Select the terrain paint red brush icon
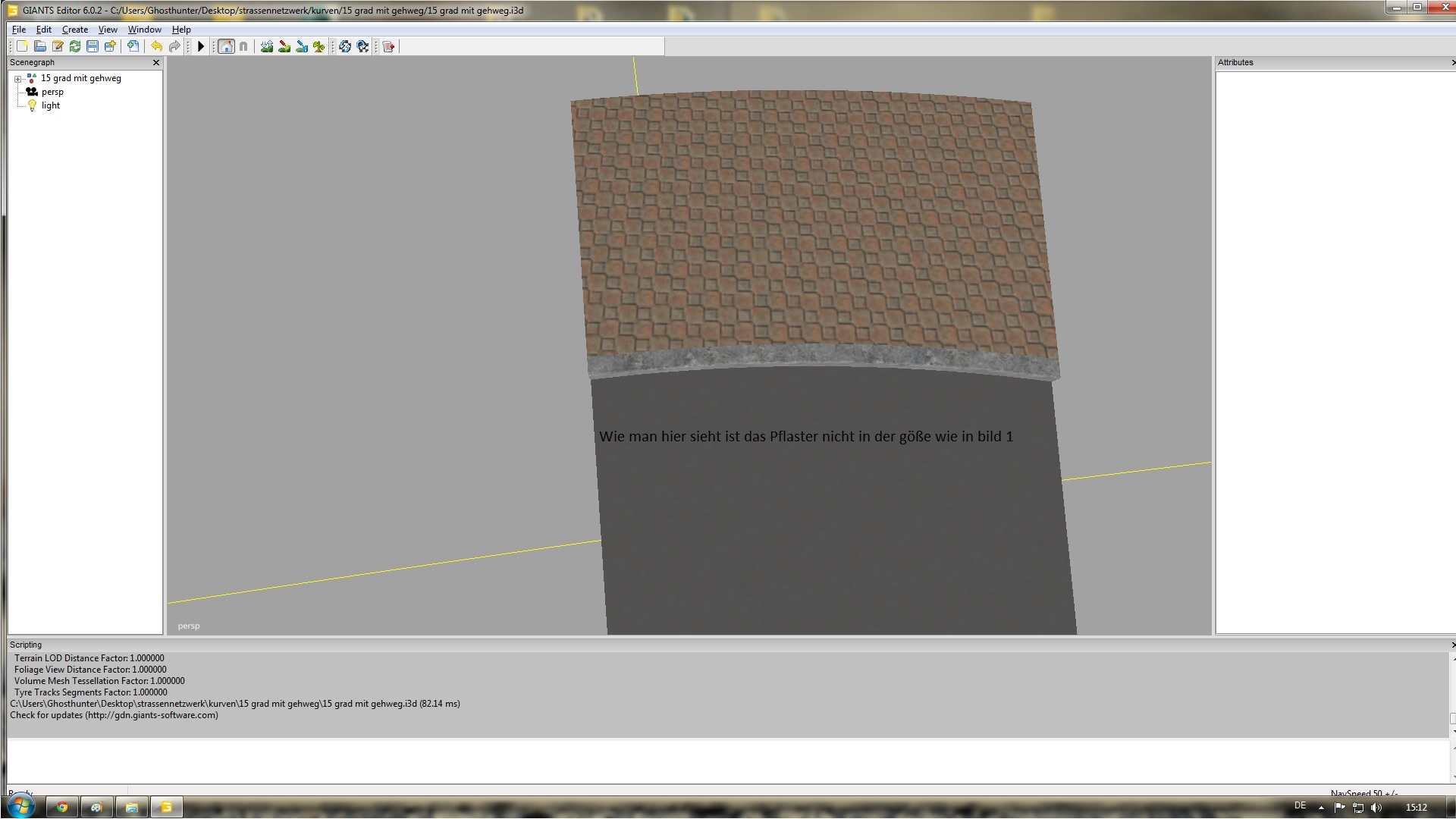The width and height of the screenshot is (1456, 819). (284, 46)
